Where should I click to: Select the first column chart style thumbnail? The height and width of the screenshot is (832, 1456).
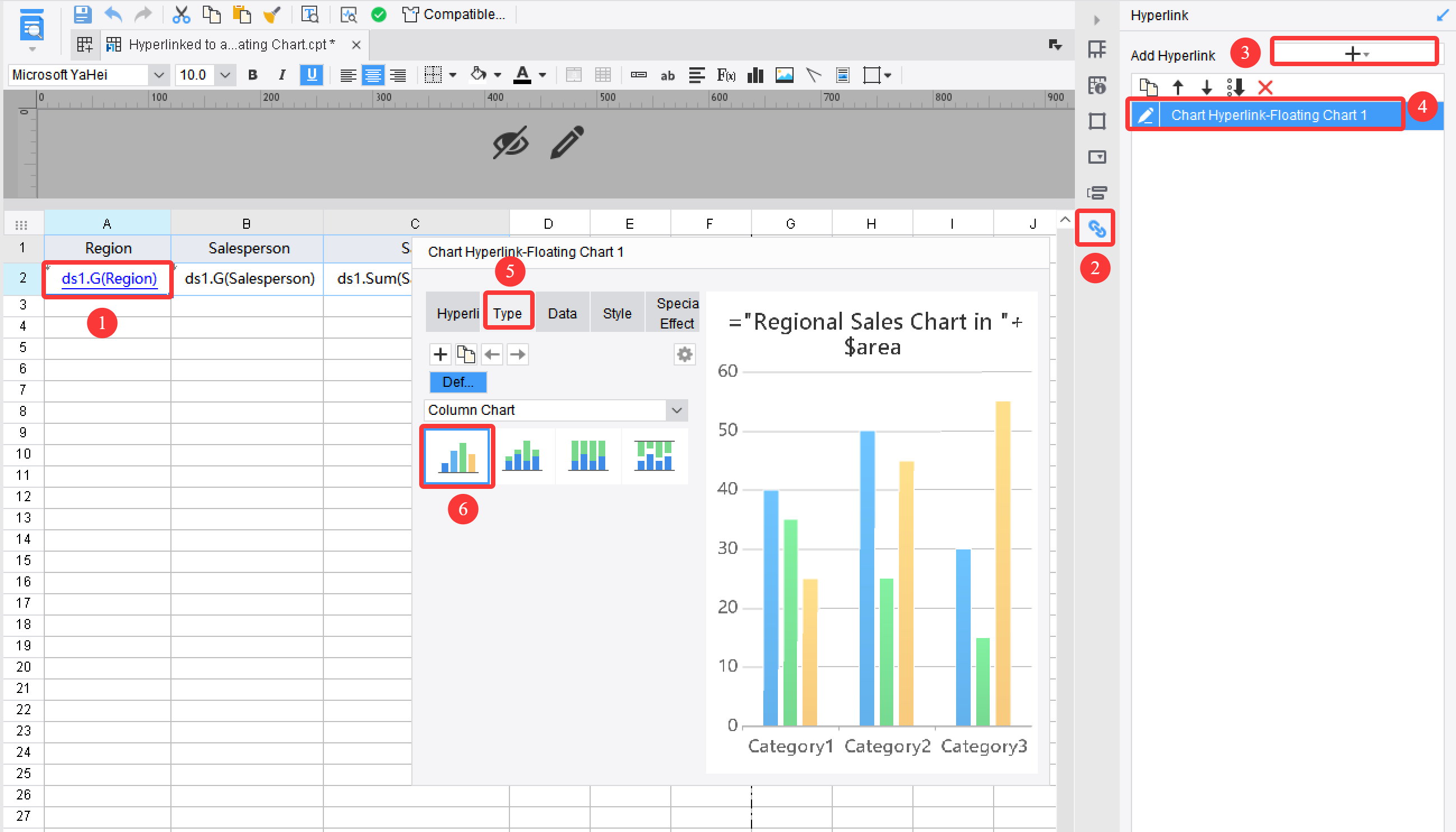[x=456, y=455]
